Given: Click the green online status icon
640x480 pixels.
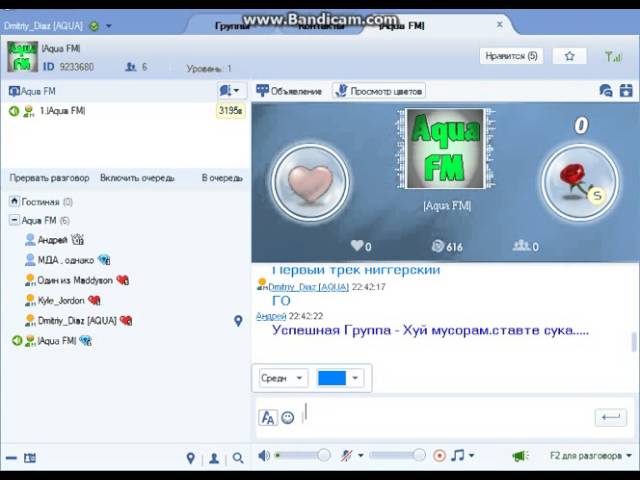Looking at the screenshot, I should pyautogui.click(x=94, y=26).
